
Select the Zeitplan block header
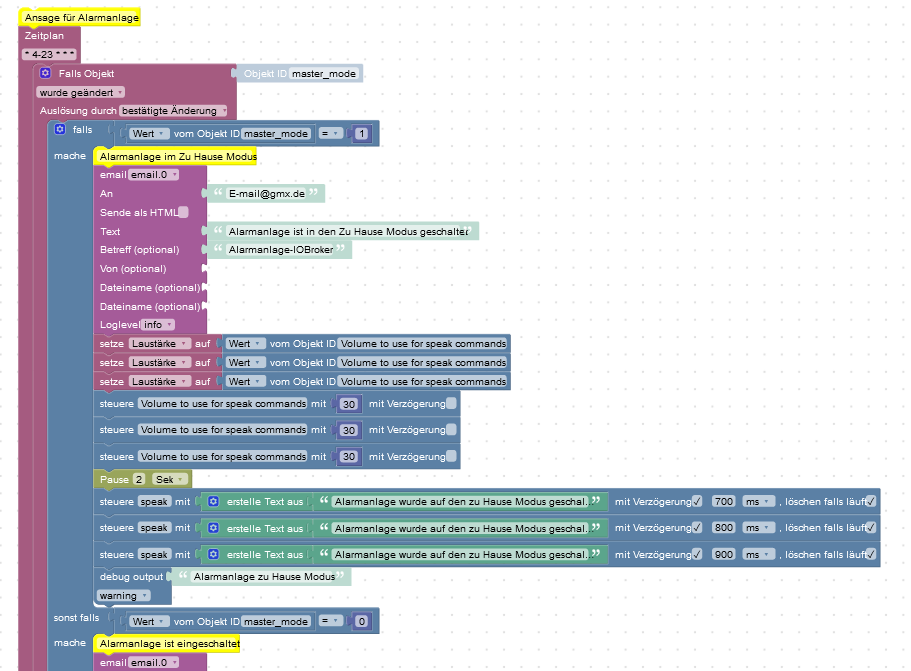(44, 35)
